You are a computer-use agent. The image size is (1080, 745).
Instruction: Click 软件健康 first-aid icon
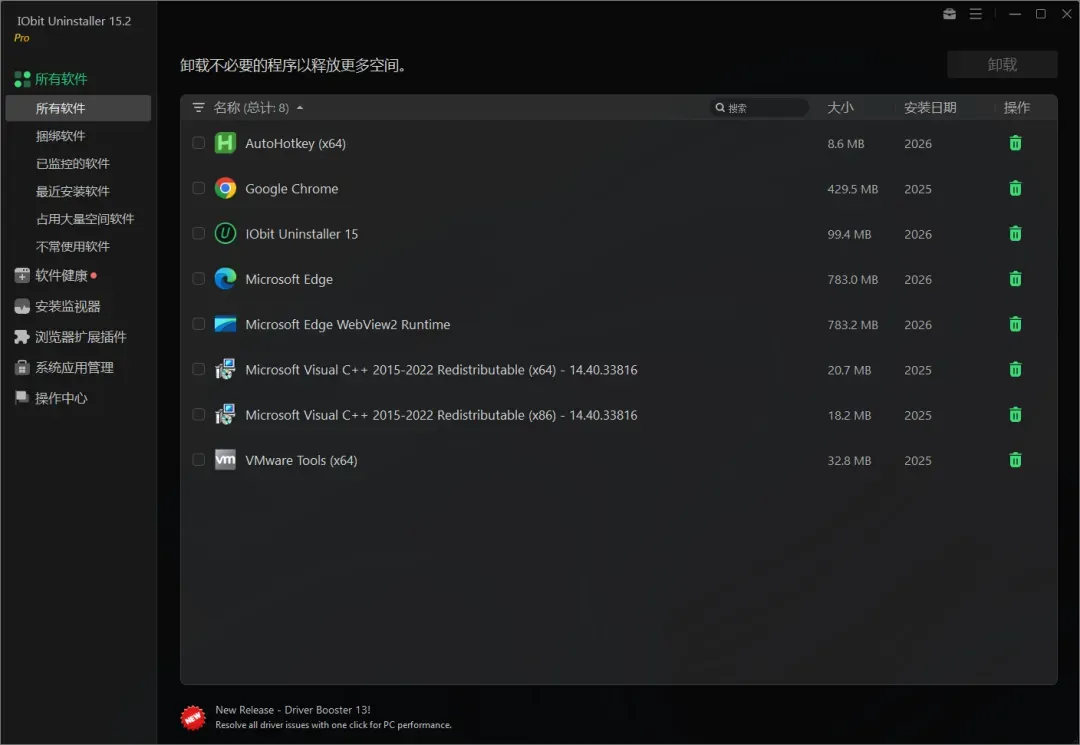click(x=22, y=275)
